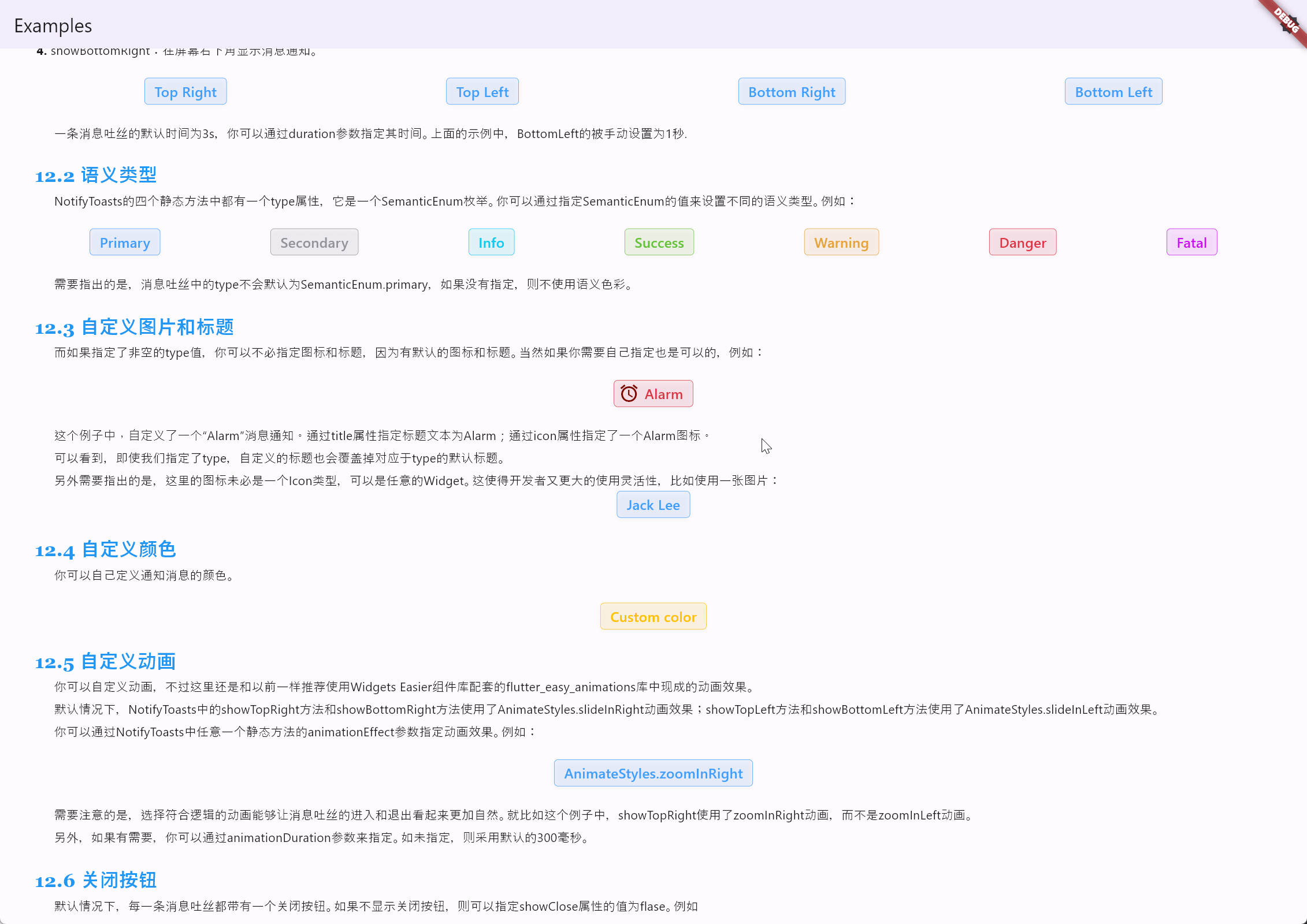The image size is (1307, 924).
Task: Trigger the Warning notification
Action: [x=841, y=242]
